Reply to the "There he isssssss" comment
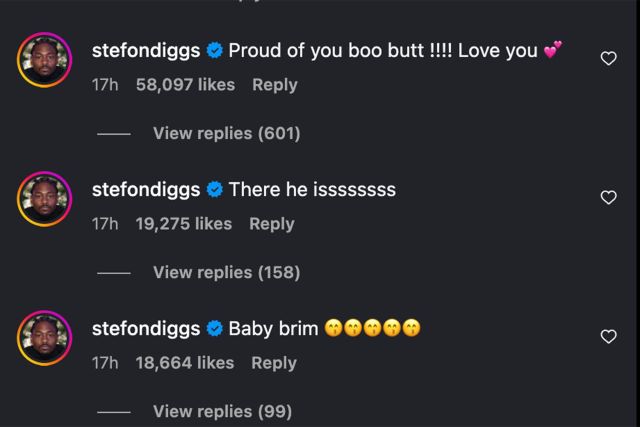 pyautogui.click(x=271, y=224)
